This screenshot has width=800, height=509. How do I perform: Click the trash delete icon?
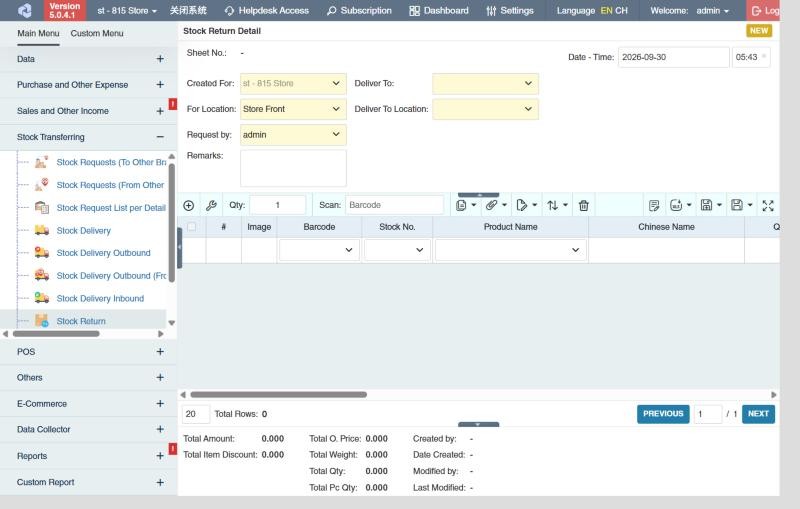584,206
